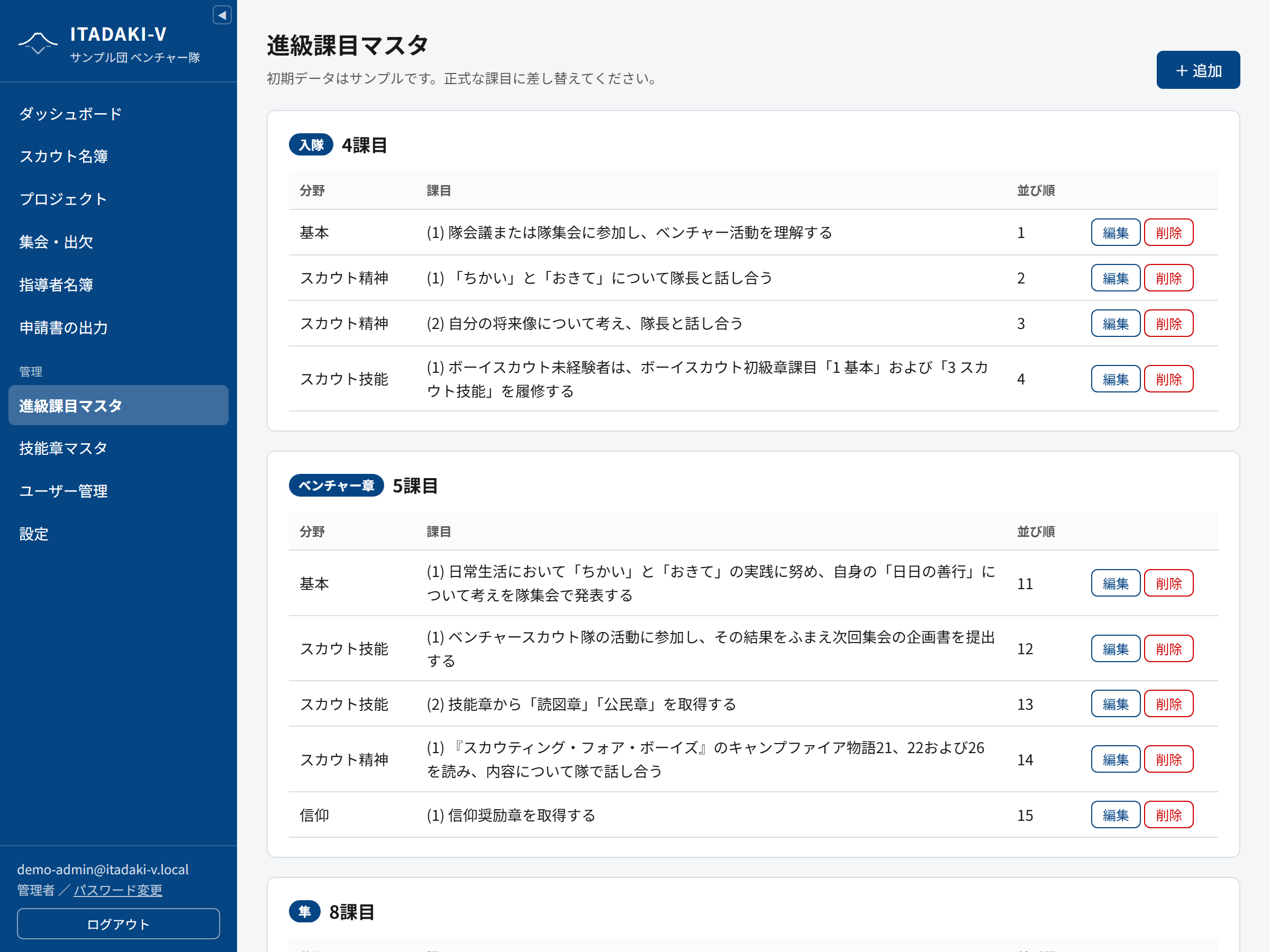
Task: Click 並び順 header in 入隊 table
Action: point(1036,190)
